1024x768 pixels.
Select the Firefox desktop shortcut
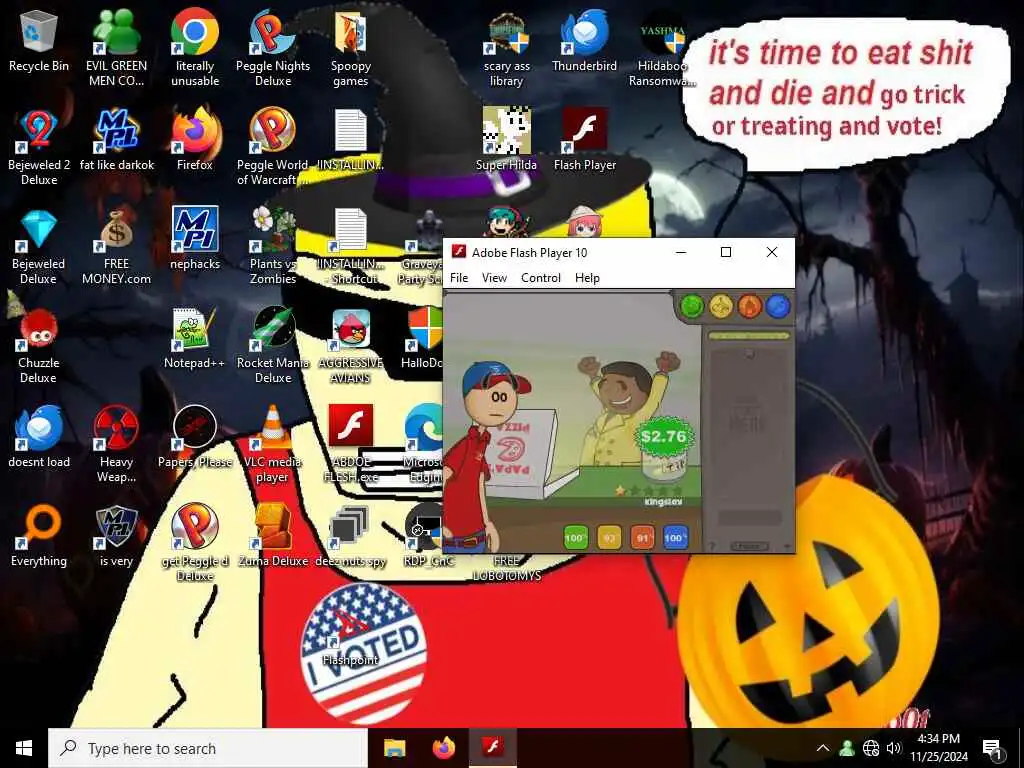click(195, 140)
